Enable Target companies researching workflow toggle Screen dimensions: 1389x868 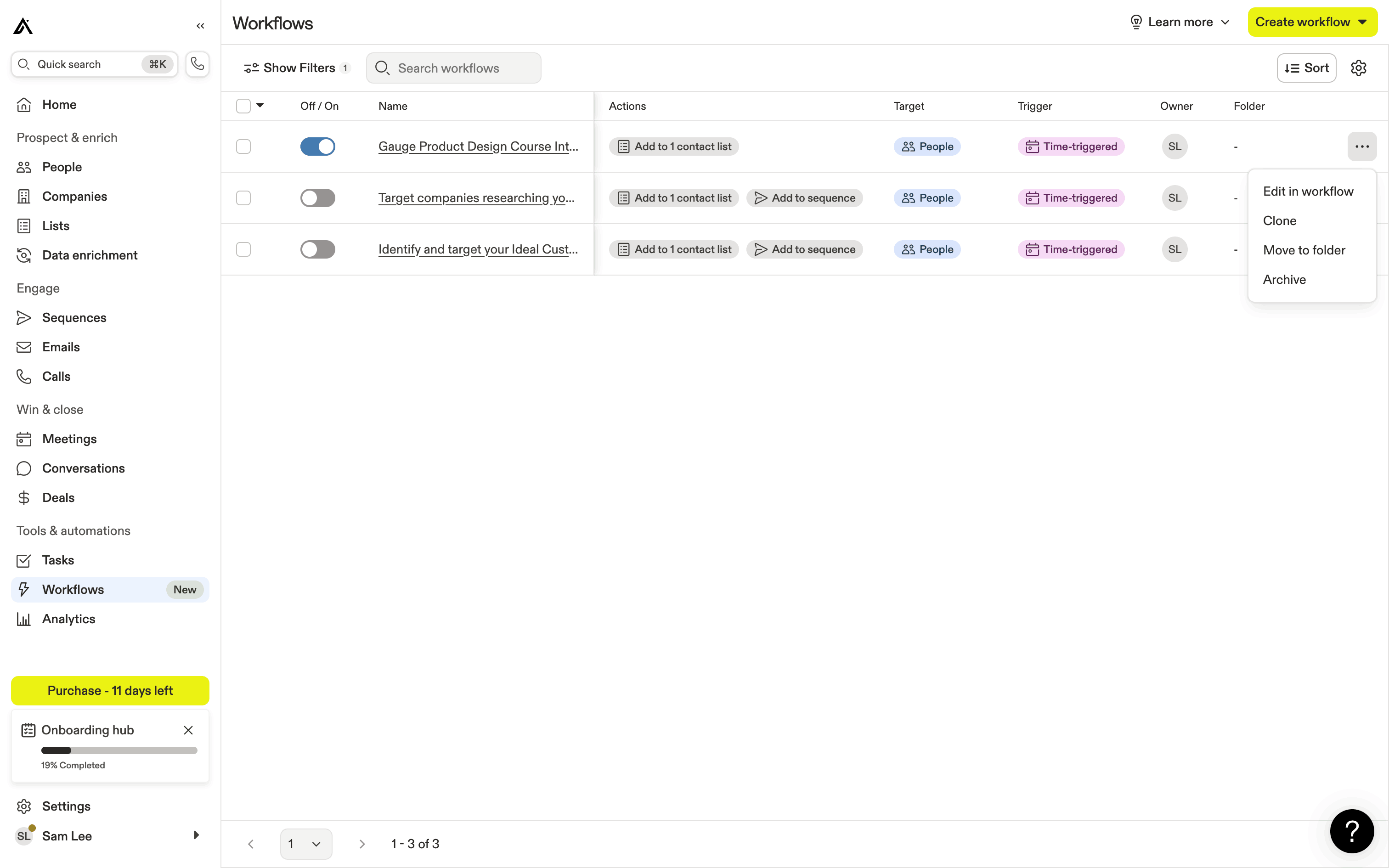(317, 198)
